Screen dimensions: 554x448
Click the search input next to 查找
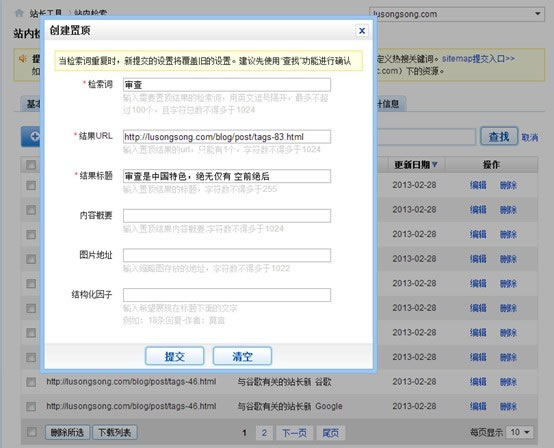pyautogui.click(x=426, y=137)
